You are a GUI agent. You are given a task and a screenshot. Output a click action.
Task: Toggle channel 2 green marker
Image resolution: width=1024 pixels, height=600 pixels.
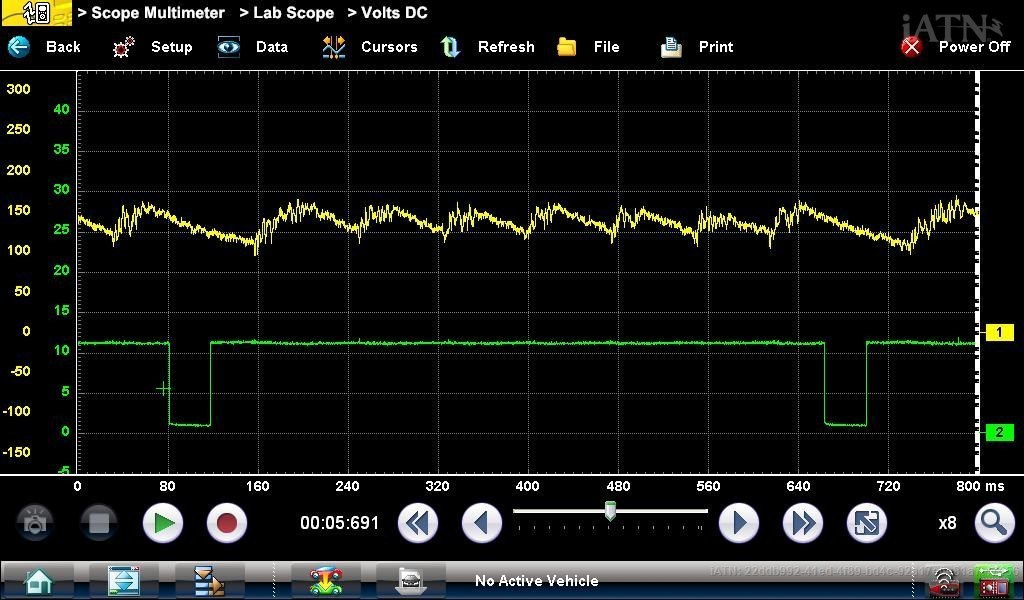click(x=999, y=433)
